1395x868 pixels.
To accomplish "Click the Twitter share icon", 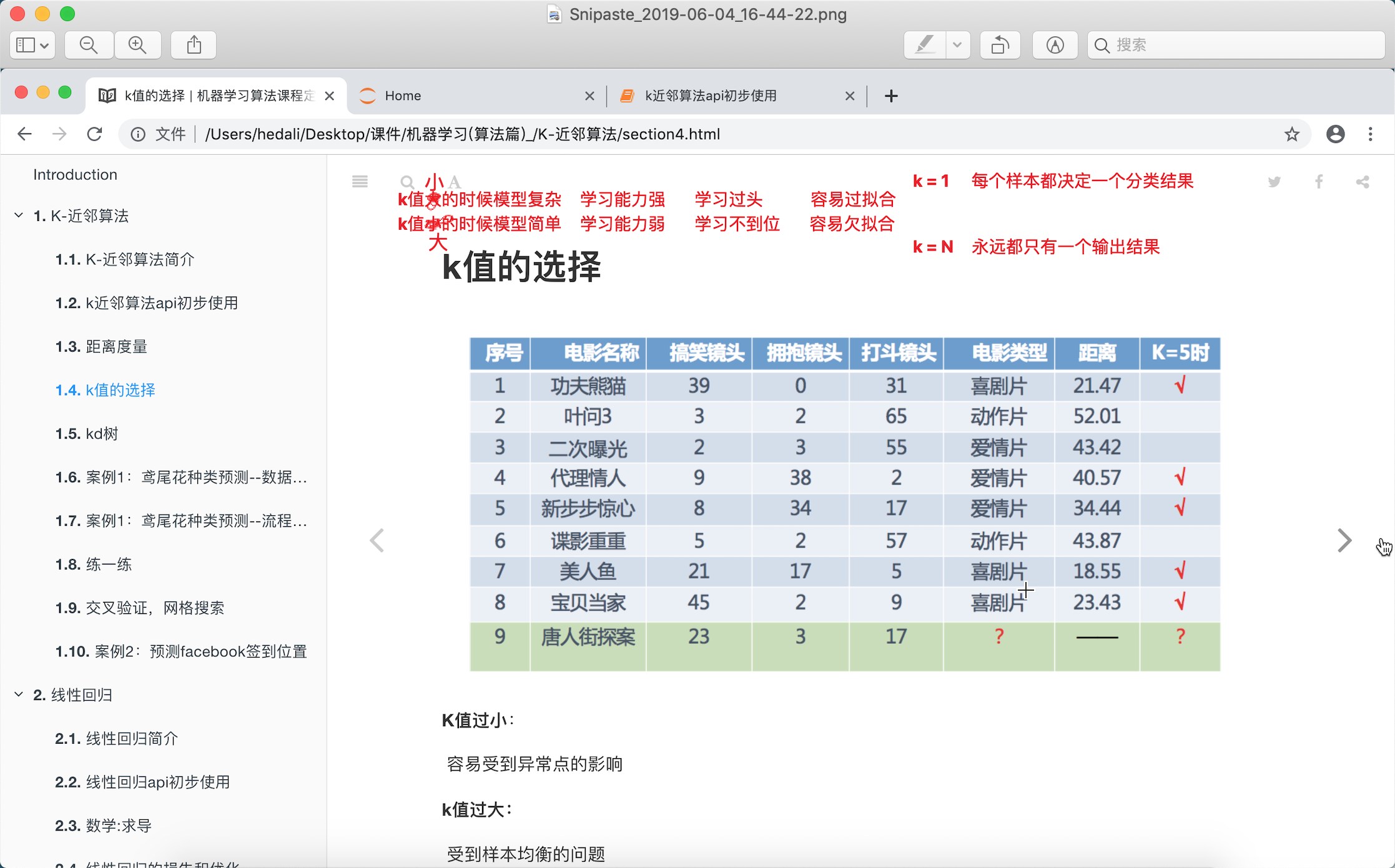I will point(1274,182).
